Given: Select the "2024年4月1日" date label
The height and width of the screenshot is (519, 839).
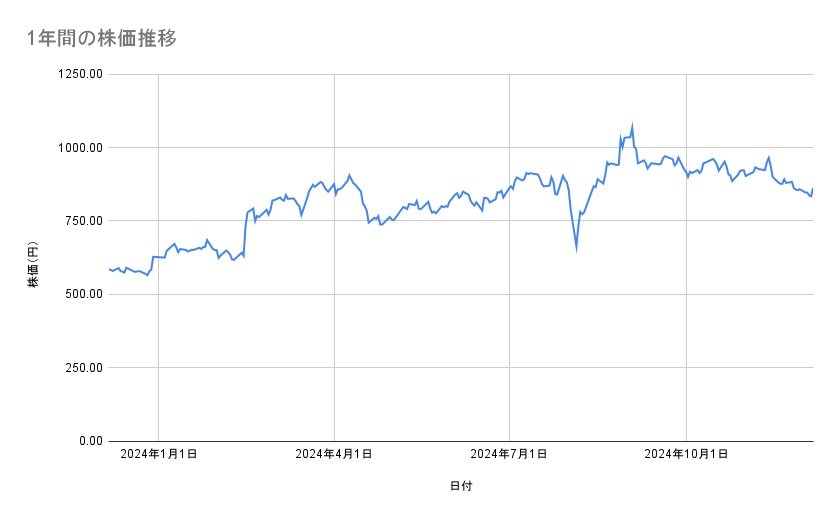Looking at the screenshot, I should [334, 455].
